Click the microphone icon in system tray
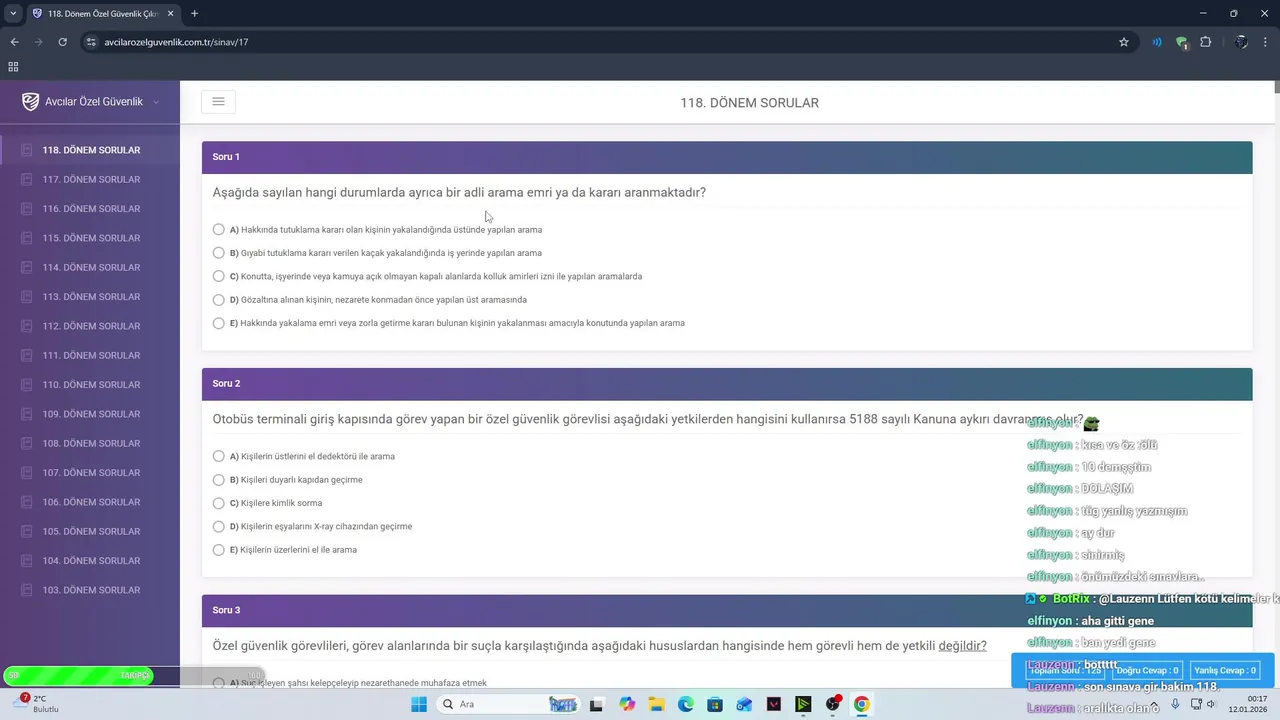Screen dimensions: 1280x720 point(1175,704)
